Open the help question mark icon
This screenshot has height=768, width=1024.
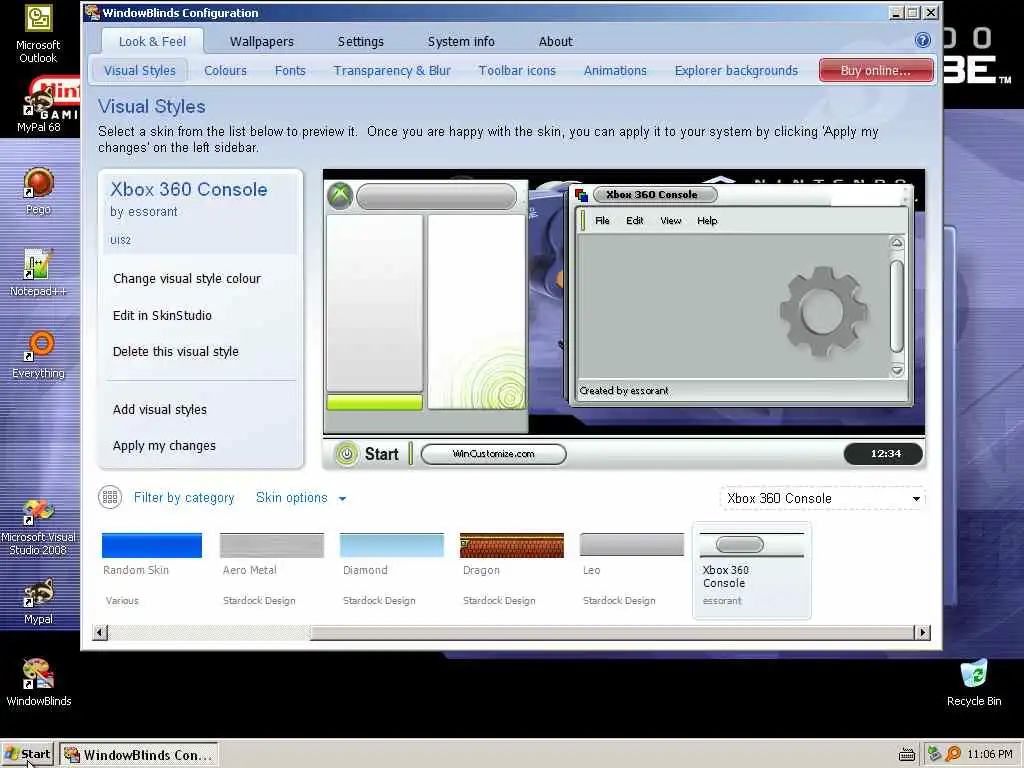click(x=922, y=40)
